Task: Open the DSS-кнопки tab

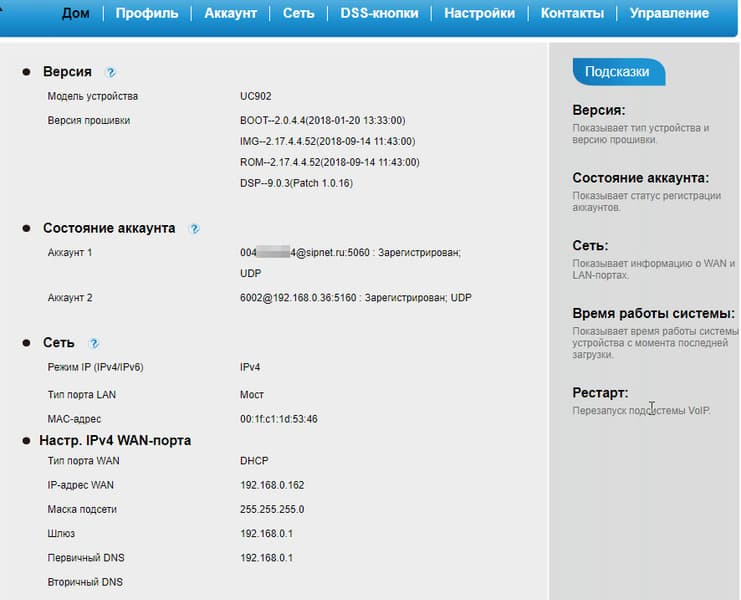Action: [379, 13]
